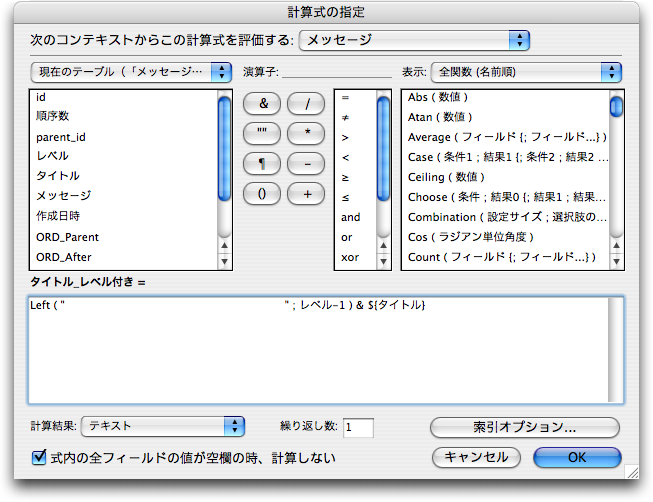Viewport: 653px width, 502px height.
Task: Toggle the do-not-calculate-if-empty checkbox
Action: (x=39, y=458)
